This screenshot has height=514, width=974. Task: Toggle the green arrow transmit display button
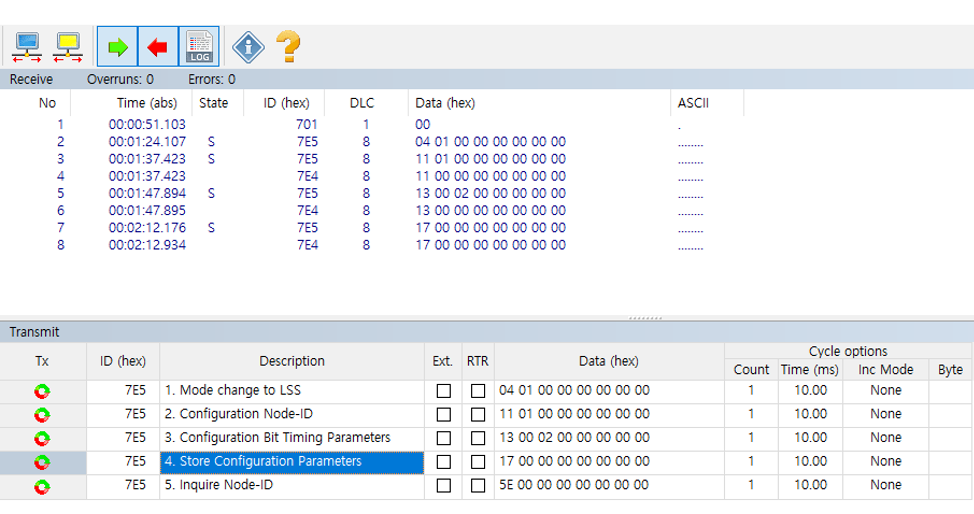coord(117,47)
